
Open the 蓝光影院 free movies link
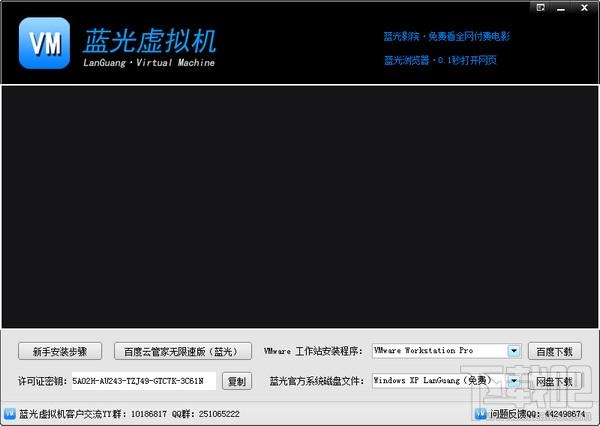tap(447, 37)
